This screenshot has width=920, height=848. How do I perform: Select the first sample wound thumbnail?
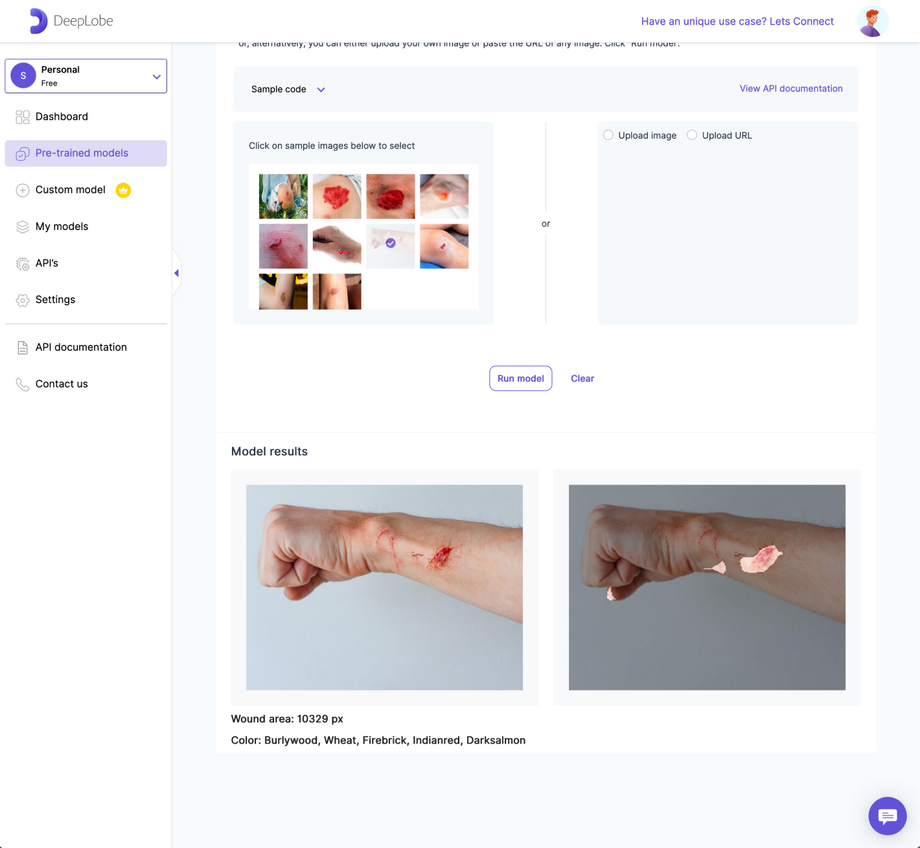coord(283,195)
